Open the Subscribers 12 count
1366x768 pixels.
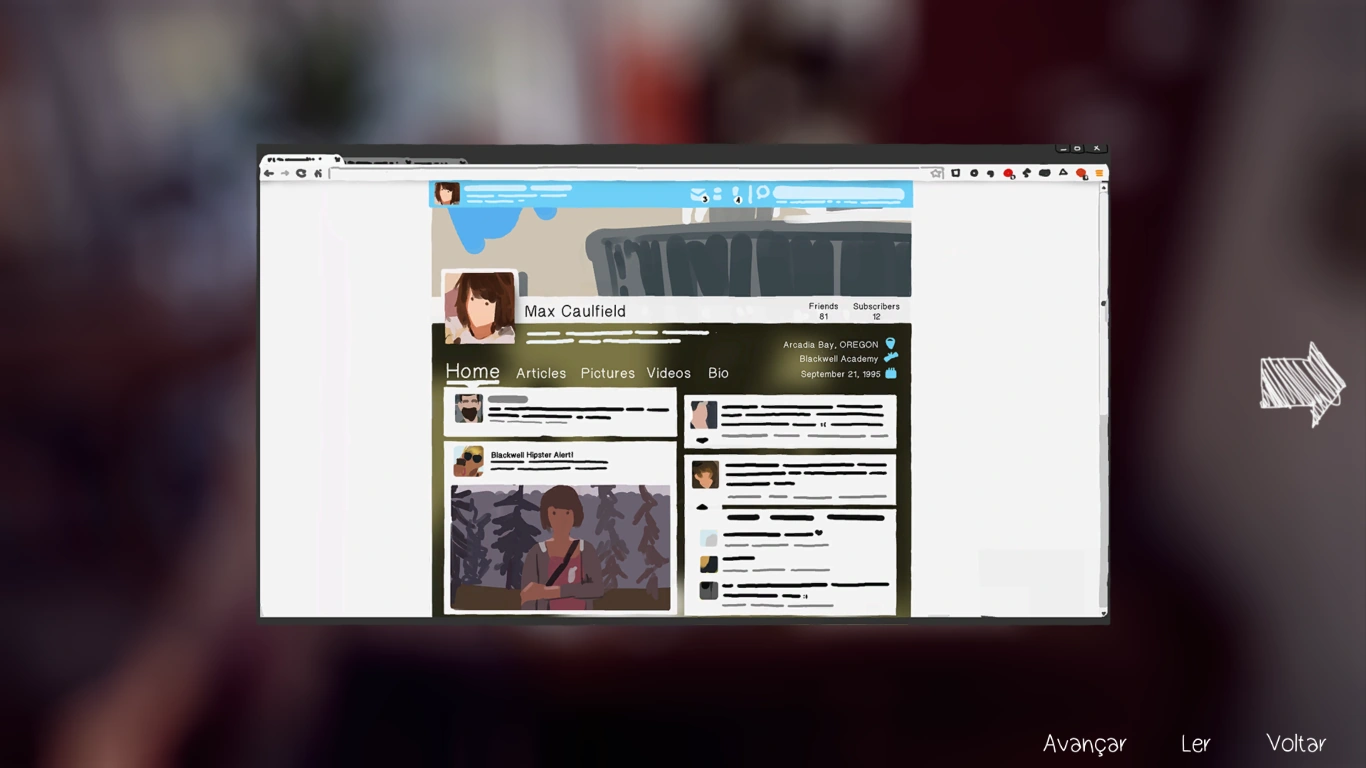[x=876, y=311]
